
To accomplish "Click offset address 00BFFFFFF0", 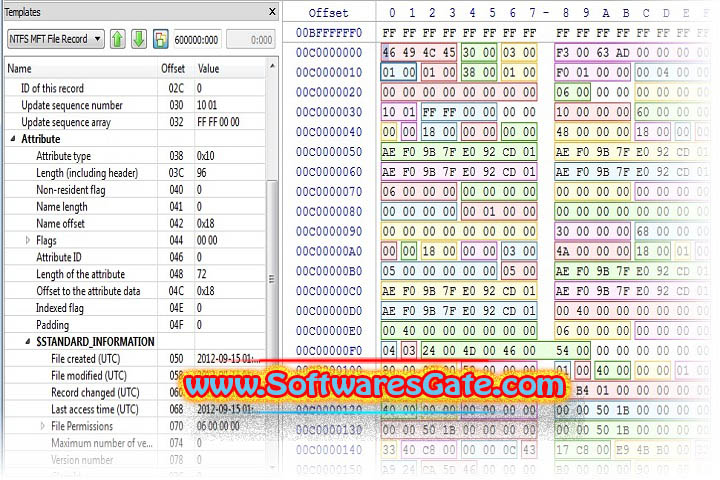I will click(329, 33).
